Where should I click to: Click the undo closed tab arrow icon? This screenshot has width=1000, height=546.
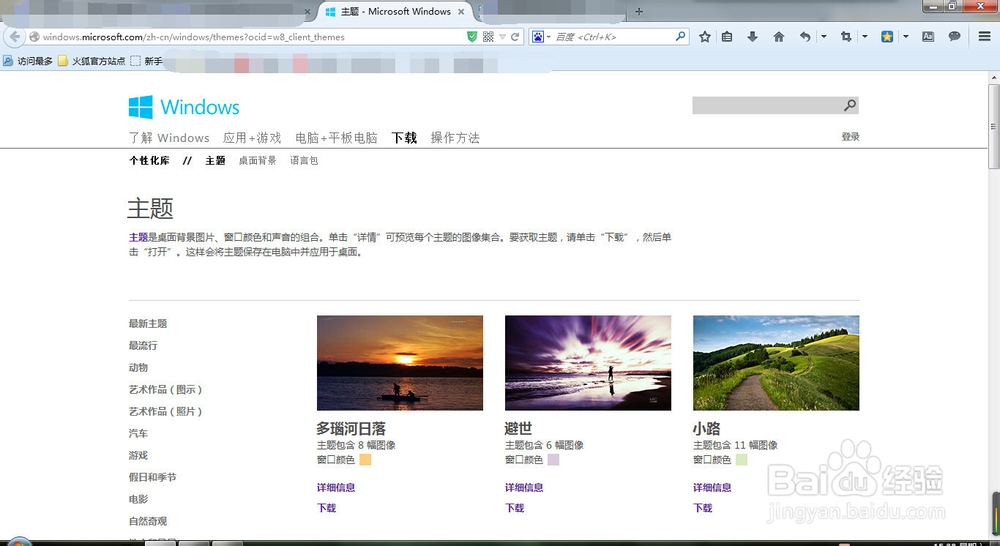(x=805, y=36)
